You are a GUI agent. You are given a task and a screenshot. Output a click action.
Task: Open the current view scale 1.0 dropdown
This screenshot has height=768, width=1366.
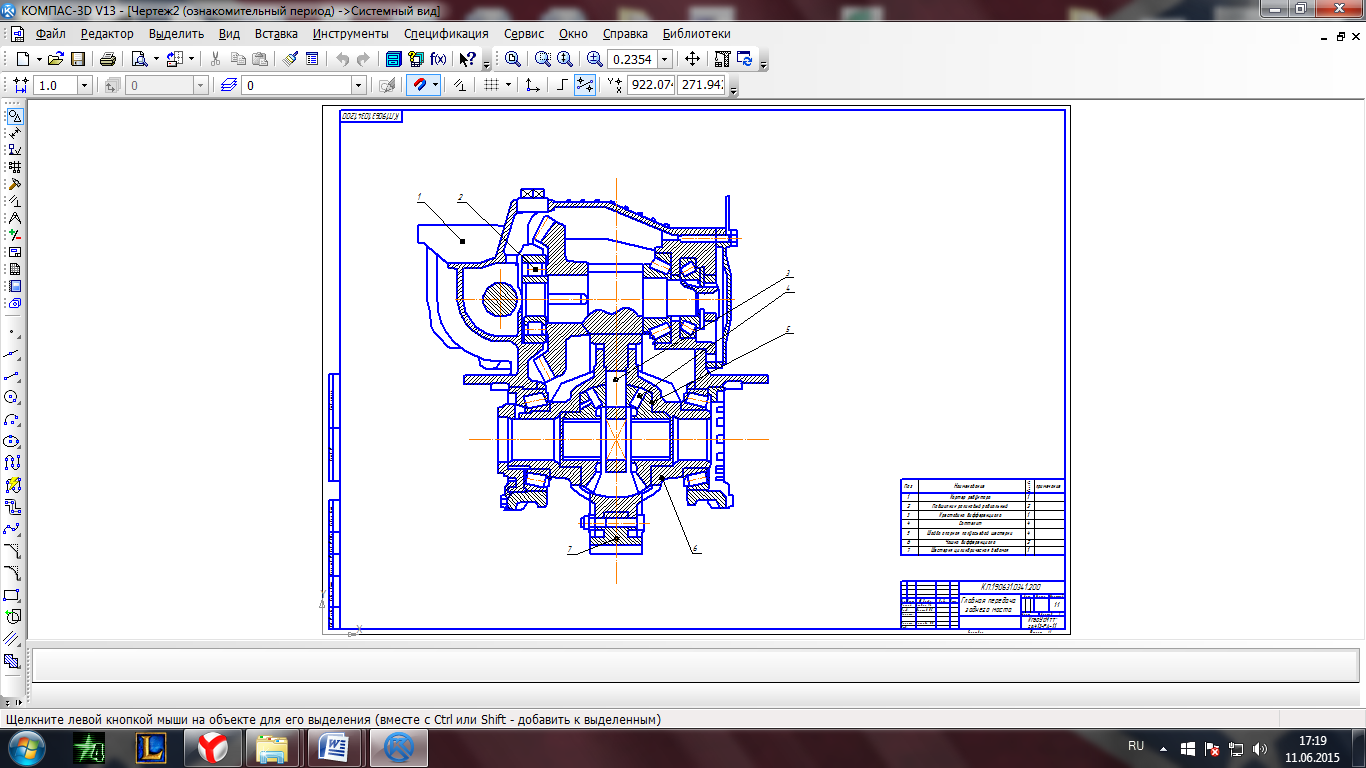click(84, 86)
